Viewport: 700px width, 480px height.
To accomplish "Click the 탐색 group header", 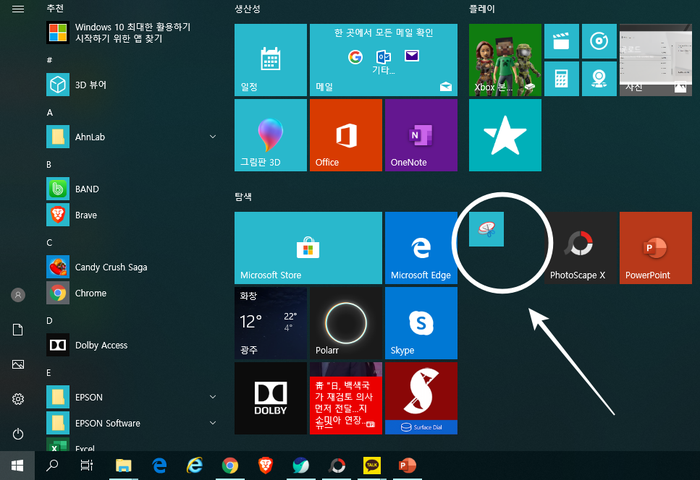I will (x=243, y=196).
